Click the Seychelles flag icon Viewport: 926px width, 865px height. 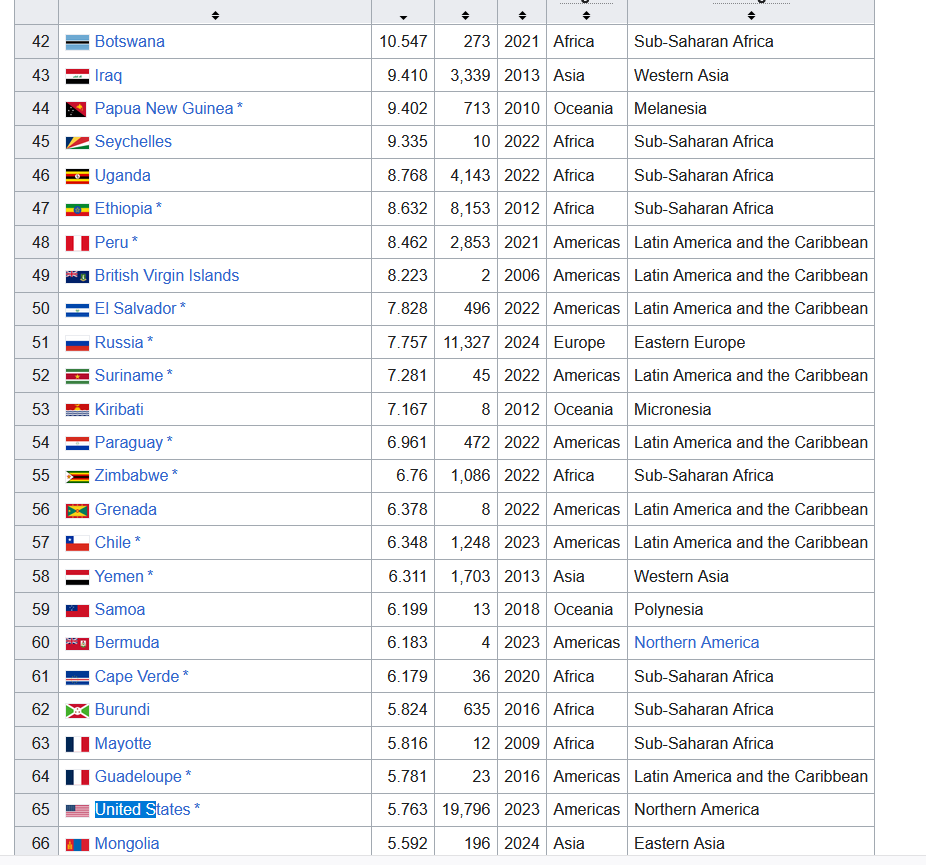click(77, 142)
